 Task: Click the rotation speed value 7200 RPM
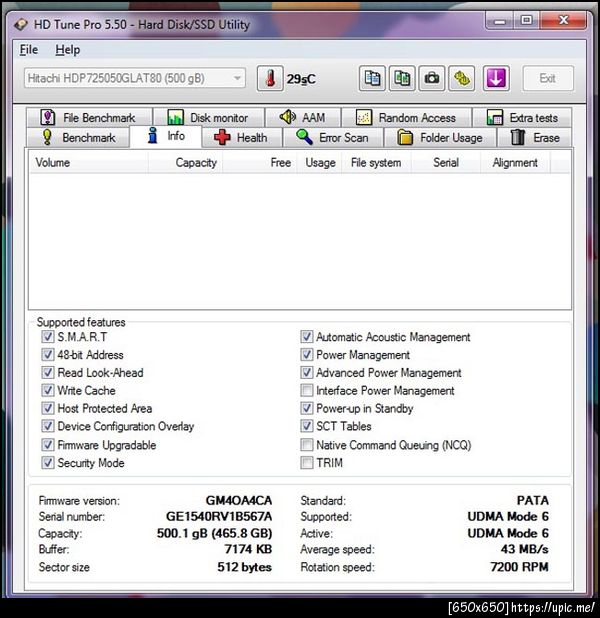click(x=520, y=567)
